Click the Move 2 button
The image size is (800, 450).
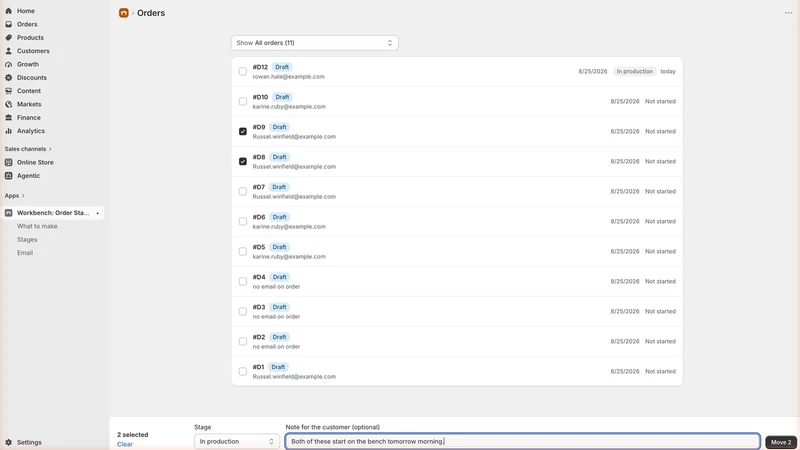pos(781,442)
